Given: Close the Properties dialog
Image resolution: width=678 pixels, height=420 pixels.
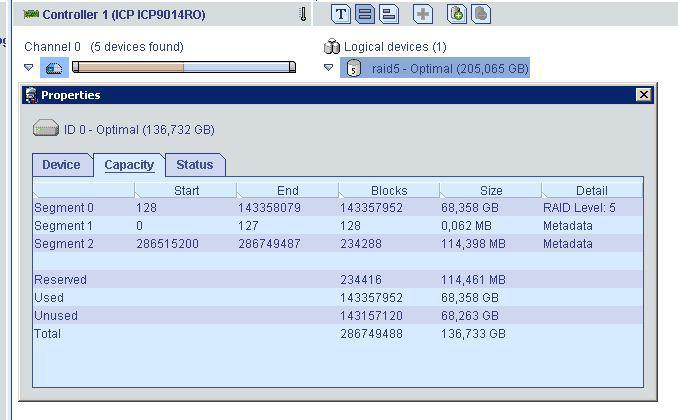Looking at the screenshot, I should coord(643,95).
